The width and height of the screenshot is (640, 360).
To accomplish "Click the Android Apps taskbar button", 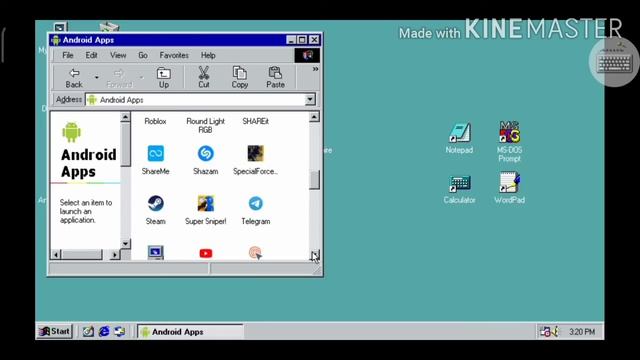I will [190, 332].
